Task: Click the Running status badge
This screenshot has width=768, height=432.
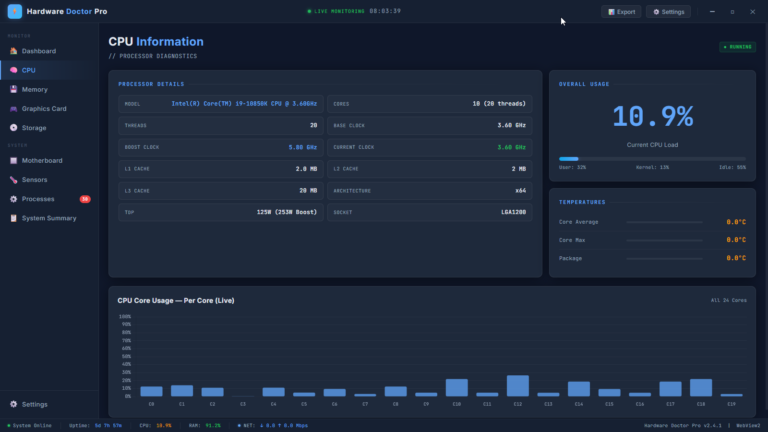Action: [x=737, y=47]
